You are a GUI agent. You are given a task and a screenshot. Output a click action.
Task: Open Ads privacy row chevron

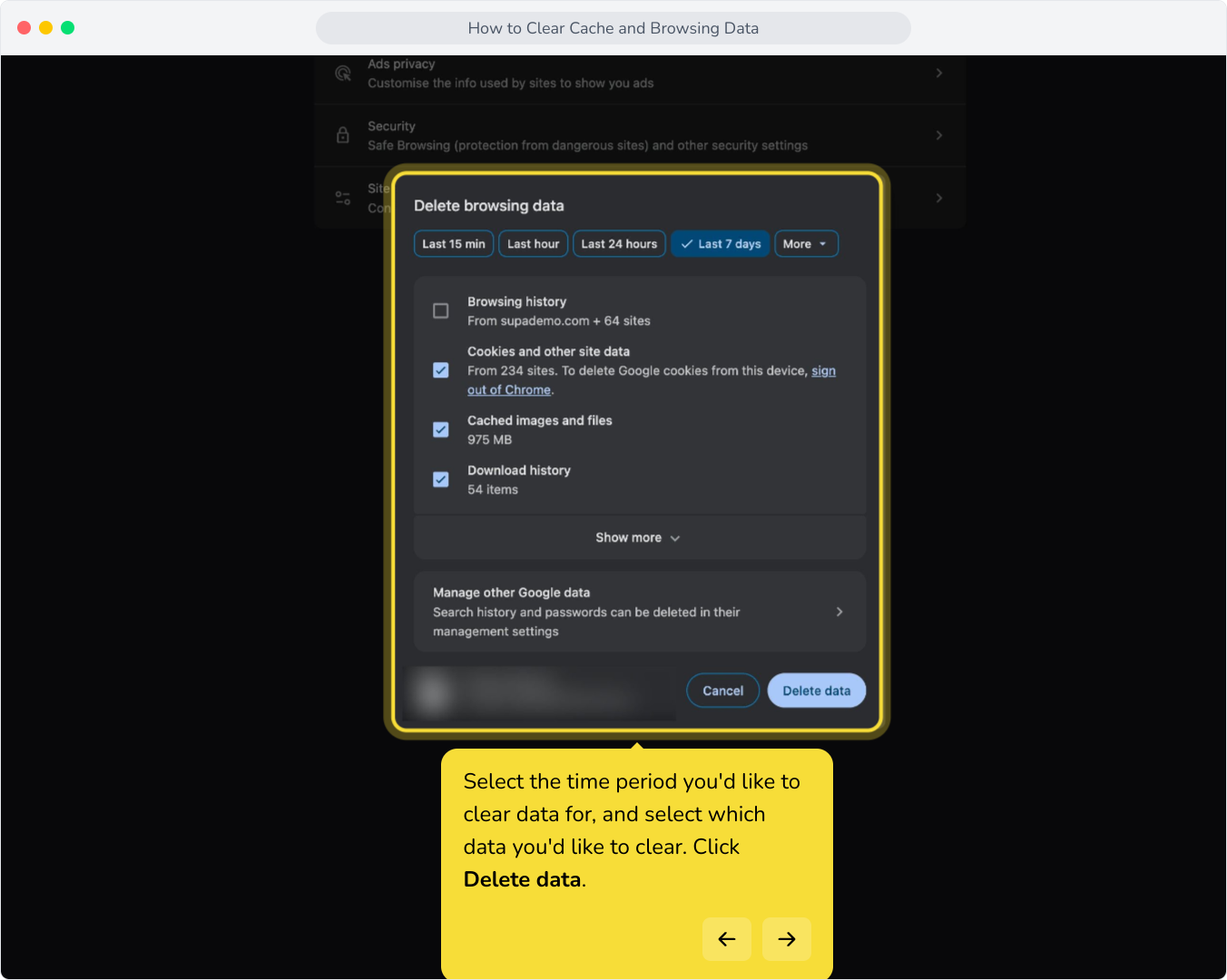click(x=939, y=73)
